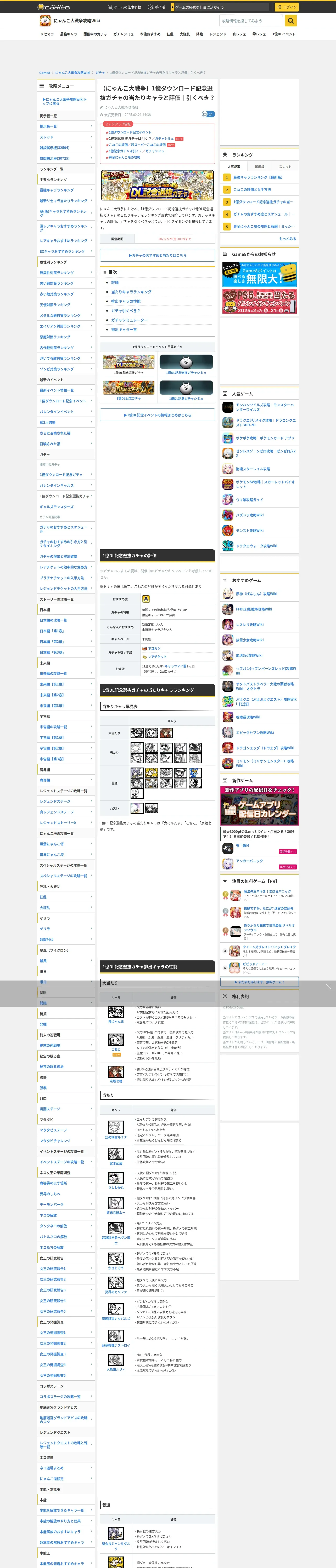
Task: Jump to 当たりキャラランキング in 目次
Action: pos(131,292)
